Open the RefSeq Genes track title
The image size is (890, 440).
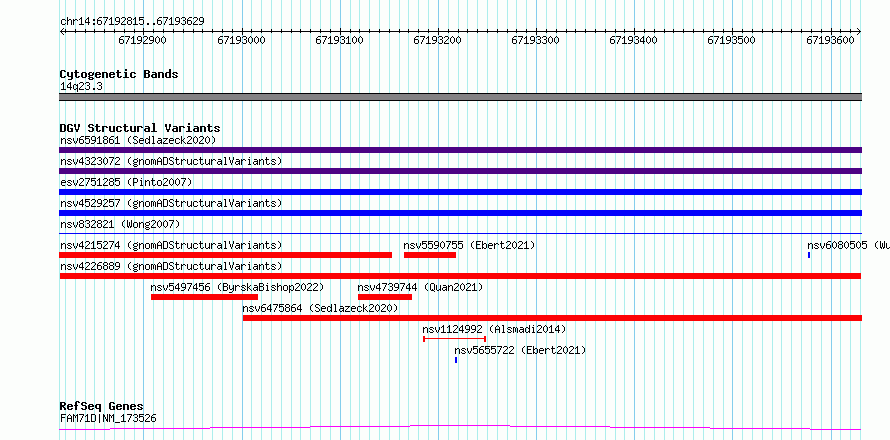coord(102,407)
